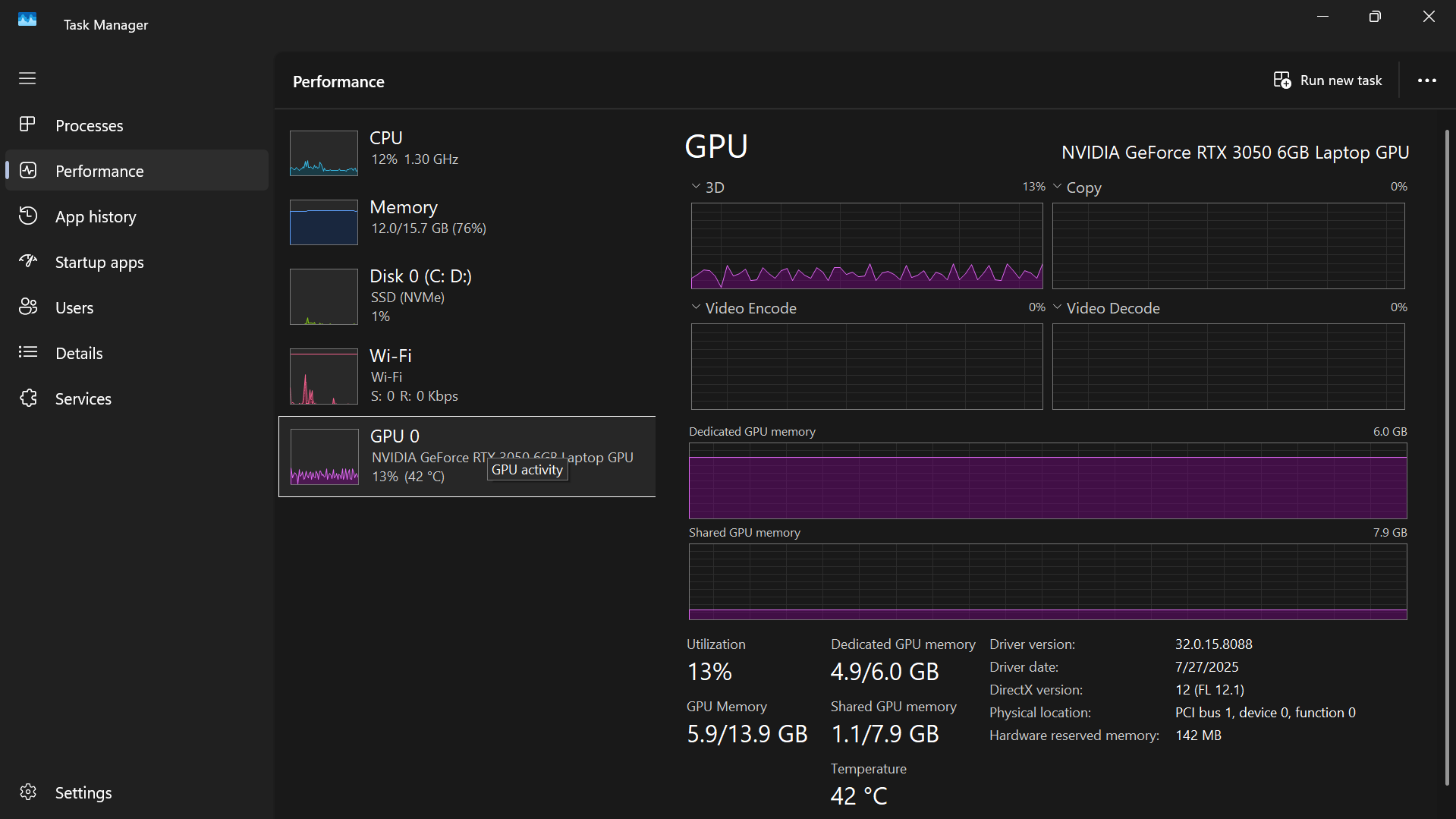The image size is (1456, 819).
Task: Click NVIDIA GeForce RTX 3050 6GB heading
Action: pyautogui.click(x=1235, y=153)
